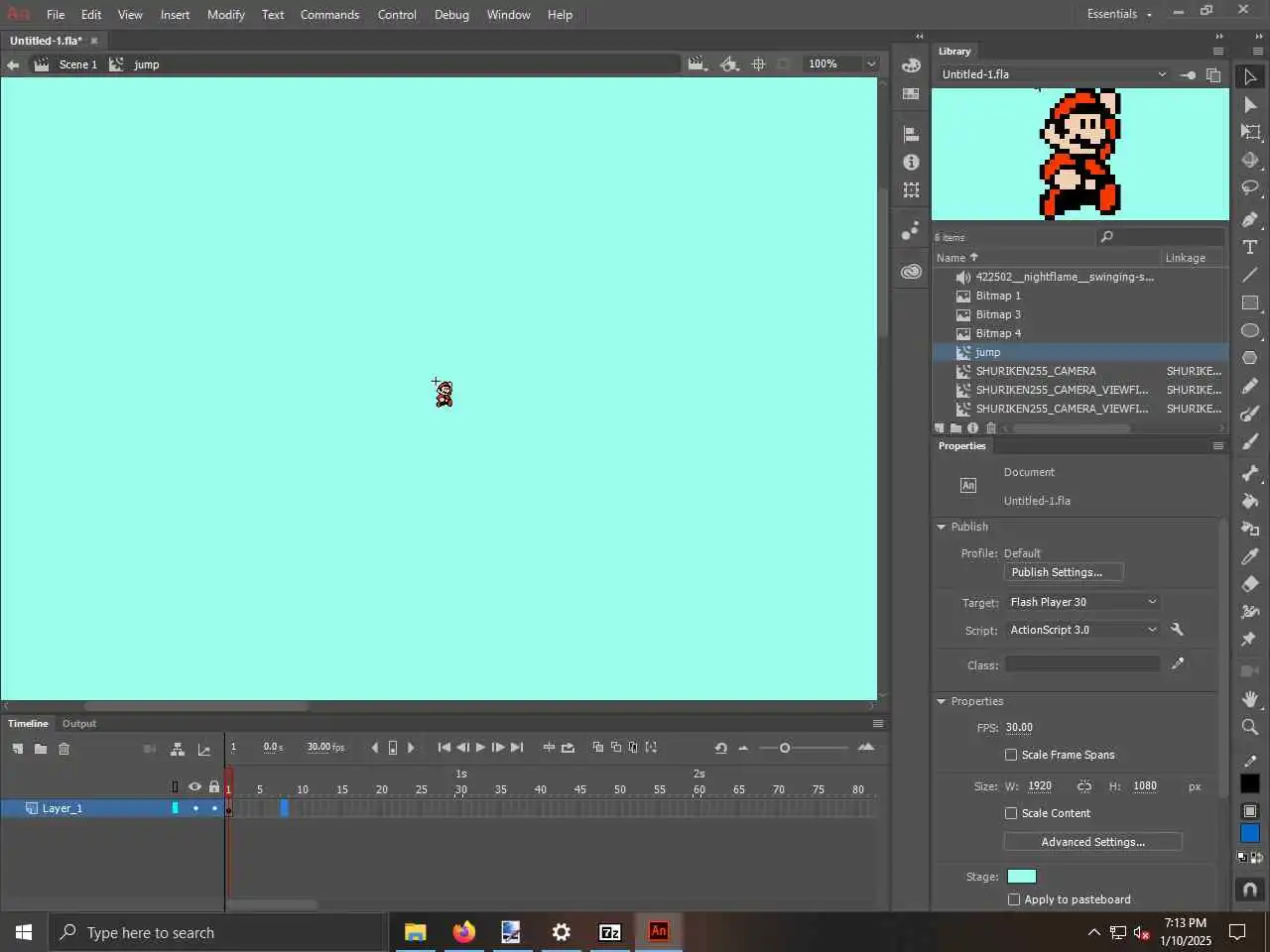
Task: Open the Essentials workspace dropdown
Action: pyautogui.click(x=1119, y=14)
